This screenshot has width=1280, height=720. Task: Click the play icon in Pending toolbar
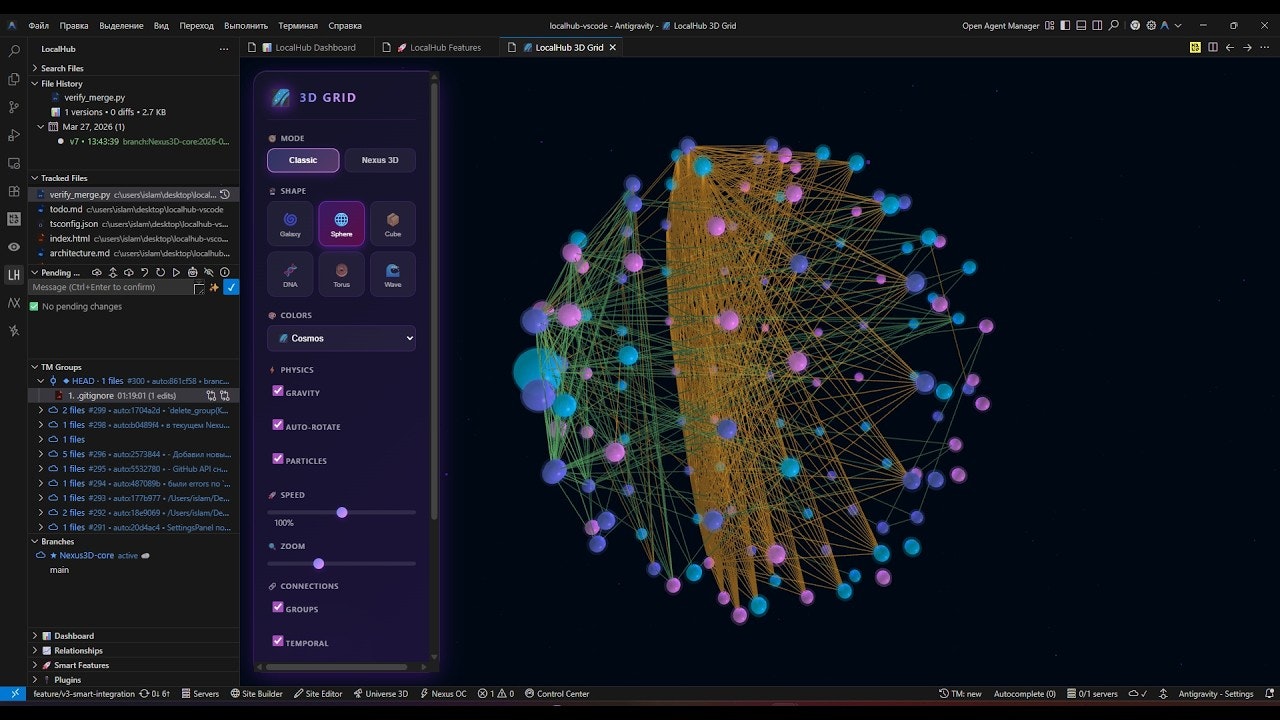click(x=177, y=272)
